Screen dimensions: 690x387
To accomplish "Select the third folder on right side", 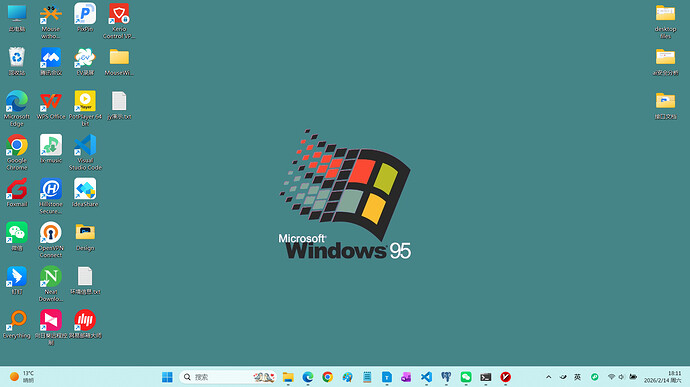I will point(665,105).
